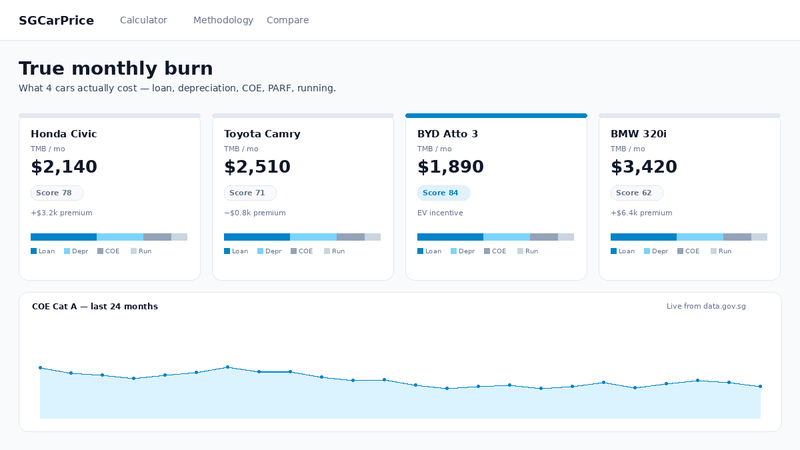The image size is (800, 450).
Task: Click first data point on COE chart
Action: (40, 367)
